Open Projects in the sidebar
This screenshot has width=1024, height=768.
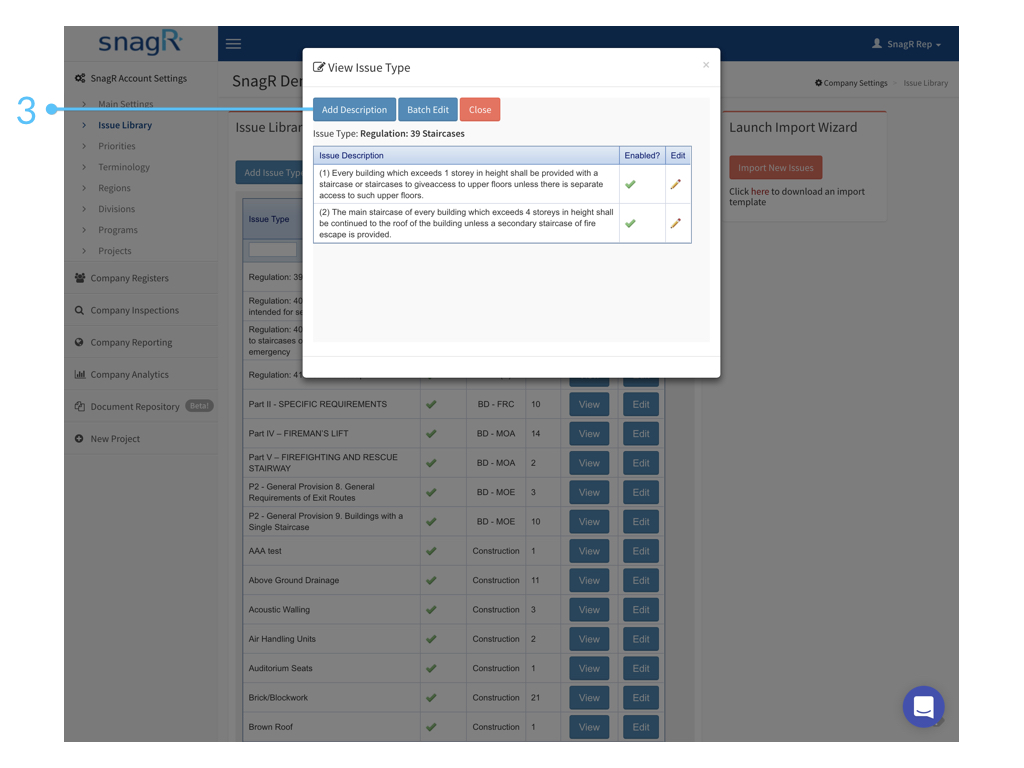114,251
